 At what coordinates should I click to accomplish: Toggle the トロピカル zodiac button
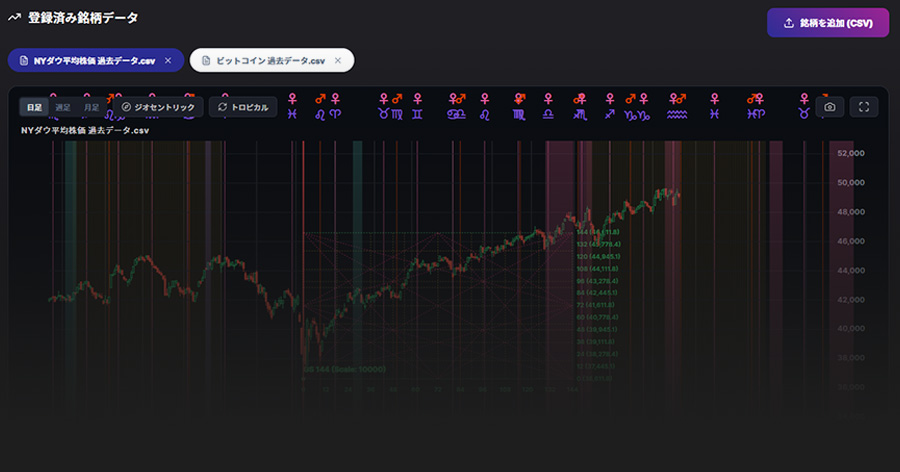(243, 106)
